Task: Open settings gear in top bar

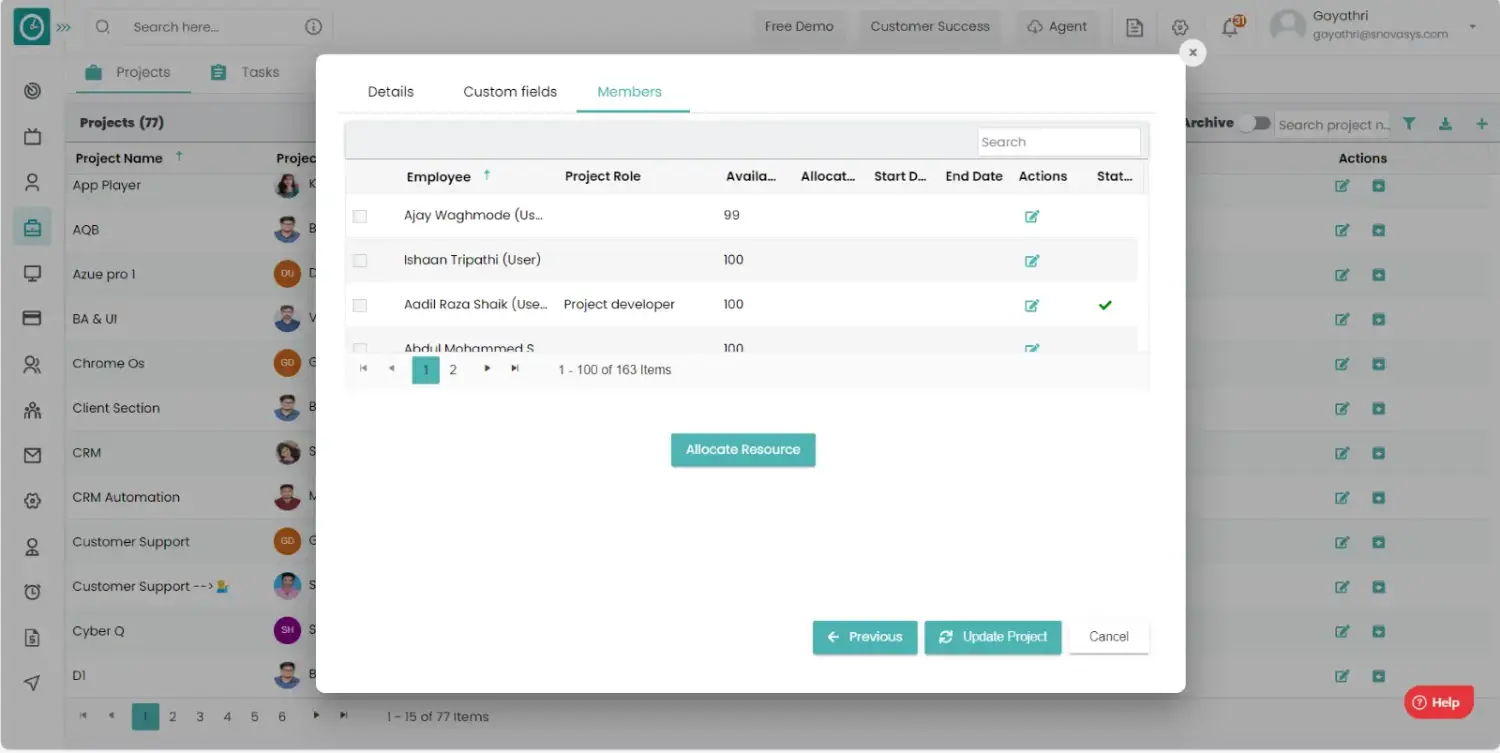Action: coord(1180,27)
